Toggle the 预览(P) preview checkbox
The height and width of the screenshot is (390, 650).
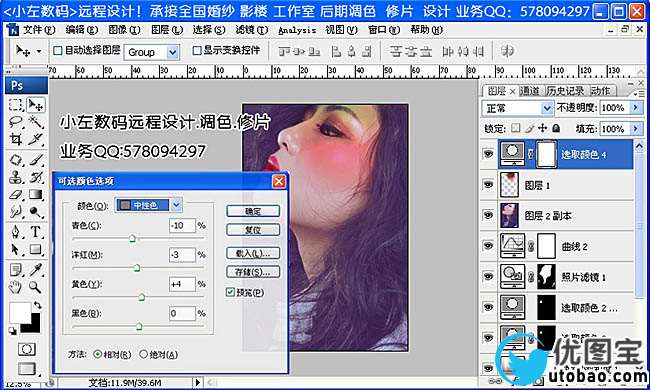[x=230, y=292]
